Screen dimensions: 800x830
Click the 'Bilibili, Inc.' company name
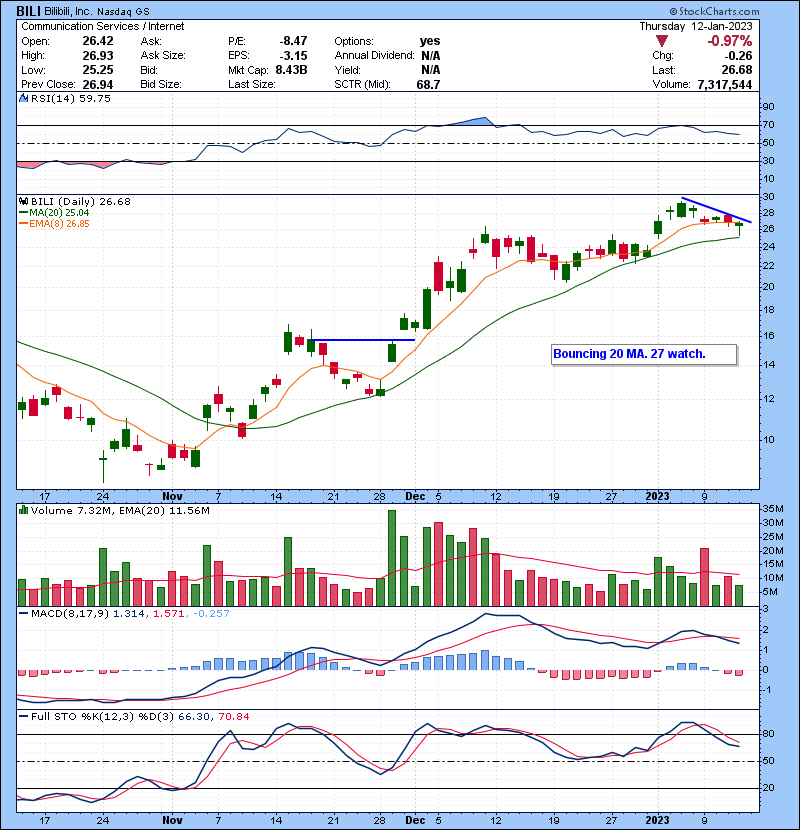pyautogui.click(x=69, y=11)
